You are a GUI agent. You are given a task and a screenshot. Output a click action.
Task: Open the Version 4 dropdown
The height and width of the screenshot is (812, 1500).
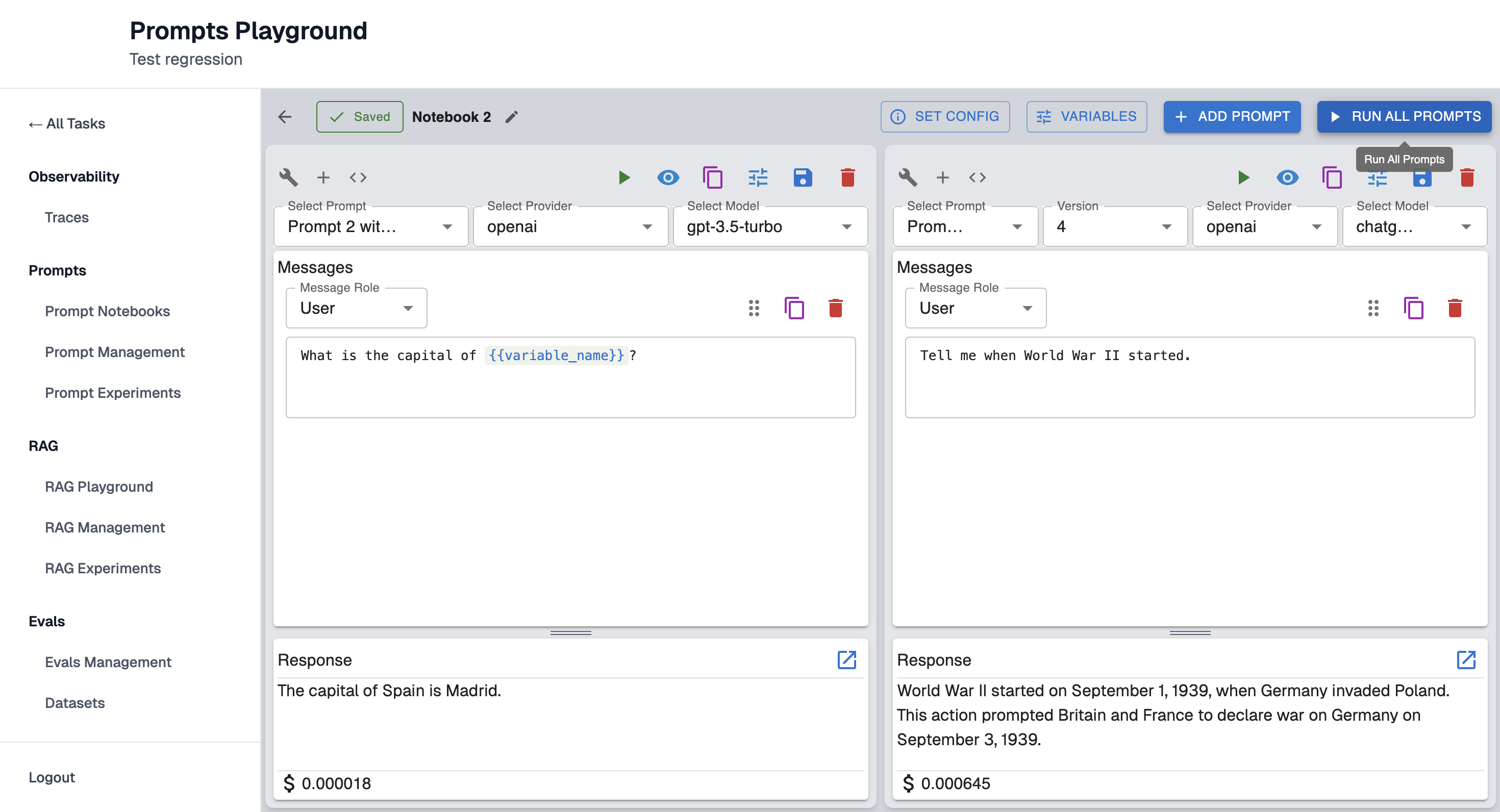coord(1114,226)
